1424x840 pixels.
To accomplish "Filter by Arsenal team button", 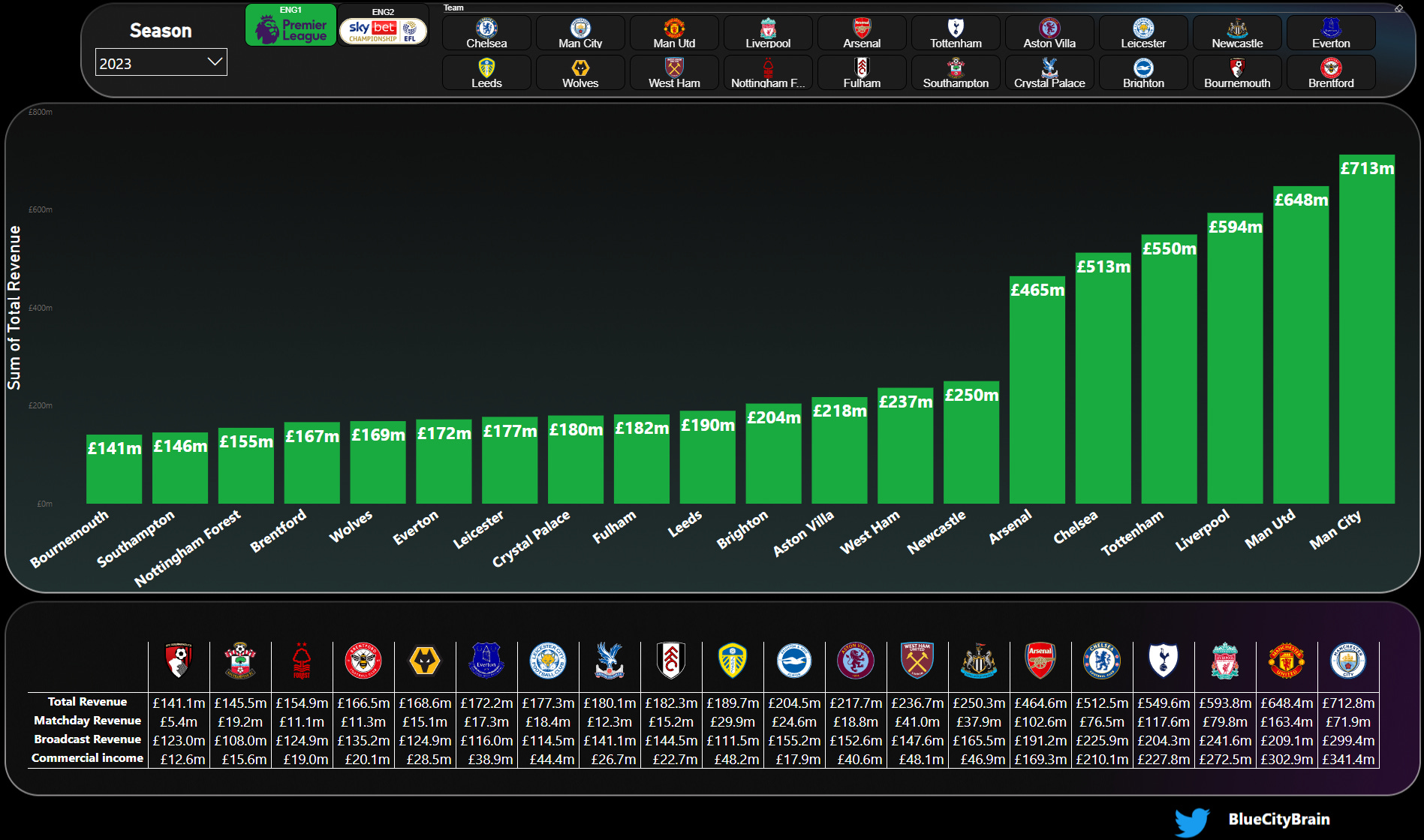I will 862,33.
